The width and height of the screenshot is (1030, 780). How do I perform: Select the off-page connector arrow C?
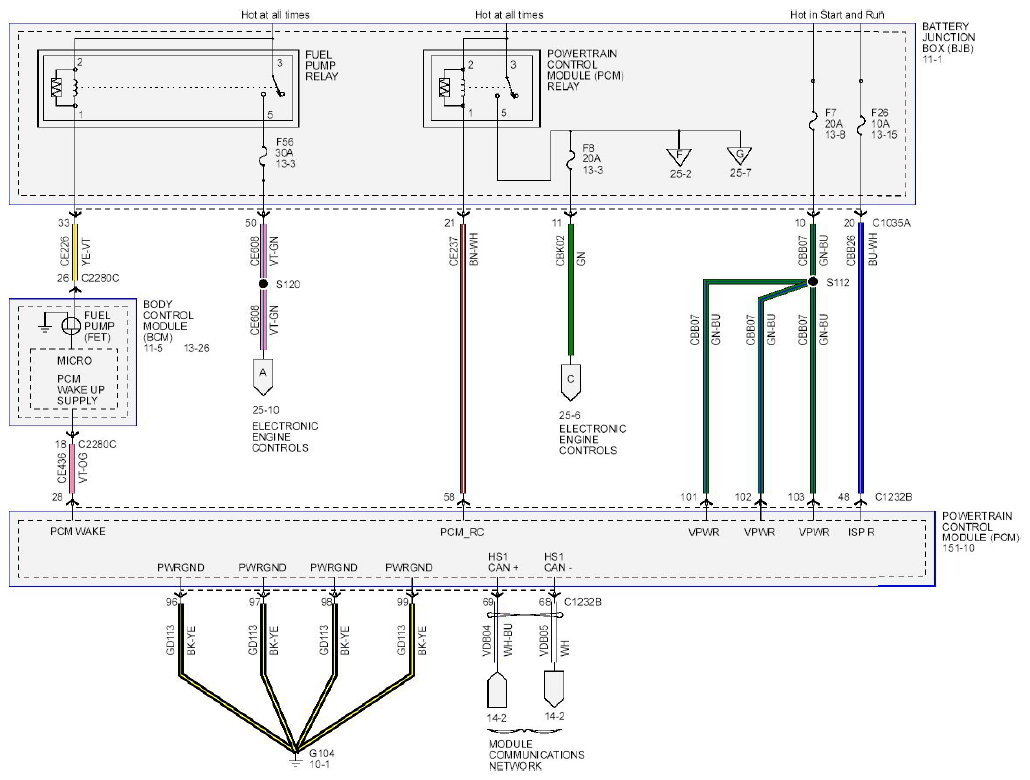pos(570,383)
